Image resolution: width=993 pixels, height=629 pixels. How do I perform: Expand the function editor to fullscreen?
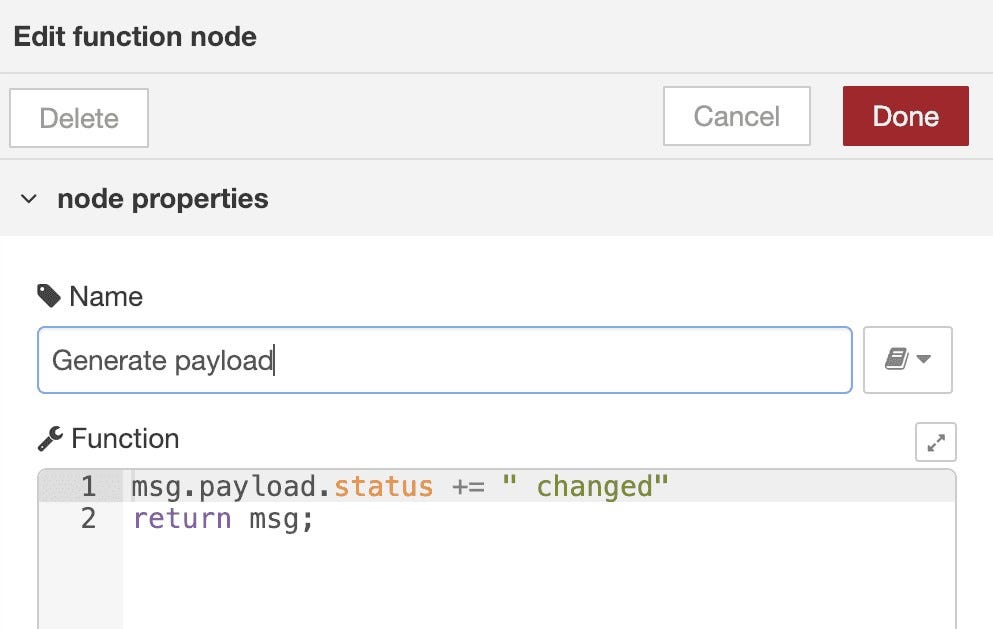point(935,442)
